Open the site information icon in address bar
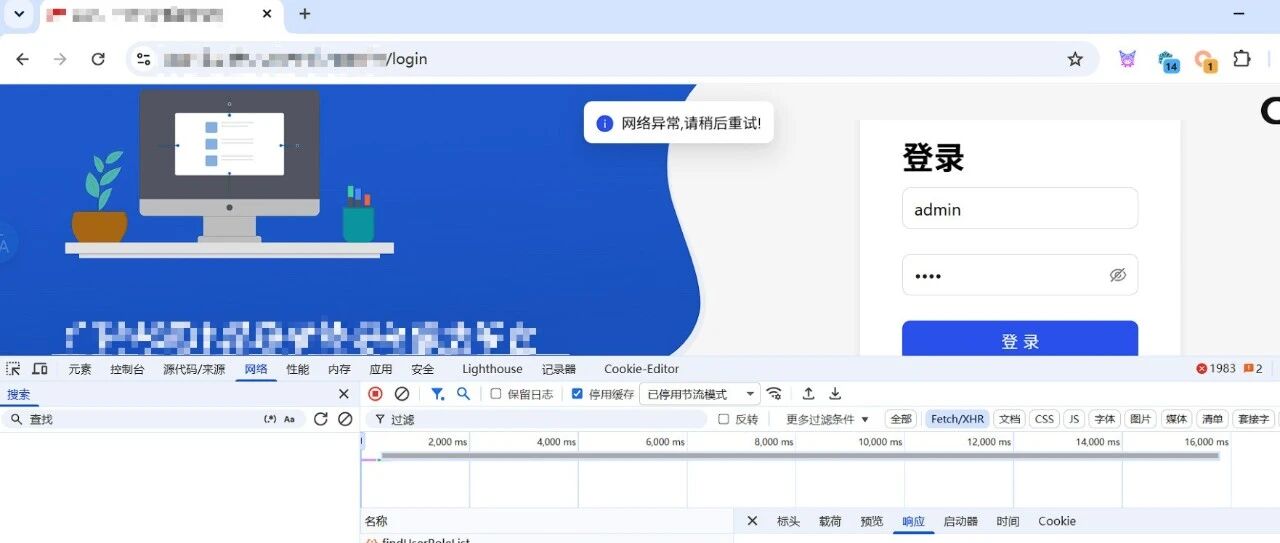This screenshot has width=1280, height=543. (144, 59)
